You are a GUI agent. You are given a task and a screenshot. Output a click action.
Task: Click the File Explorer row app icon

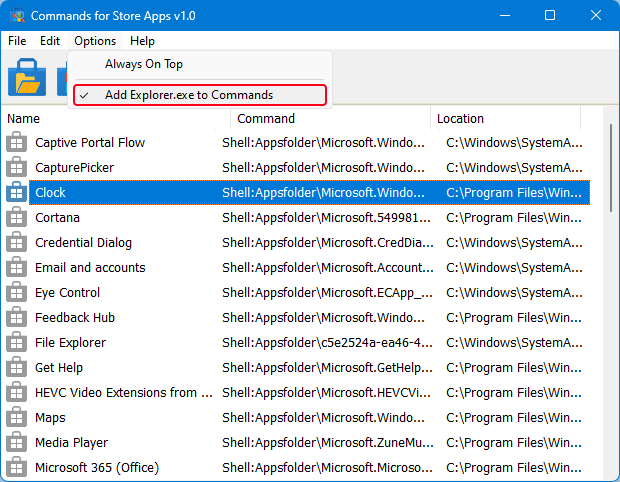click(x=16, y=342)
